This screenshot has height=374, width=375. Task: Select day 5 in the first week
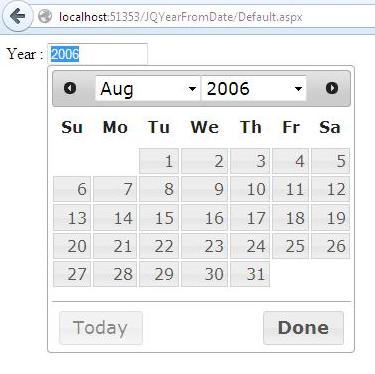pyautogui.click(x=330, y=161)
